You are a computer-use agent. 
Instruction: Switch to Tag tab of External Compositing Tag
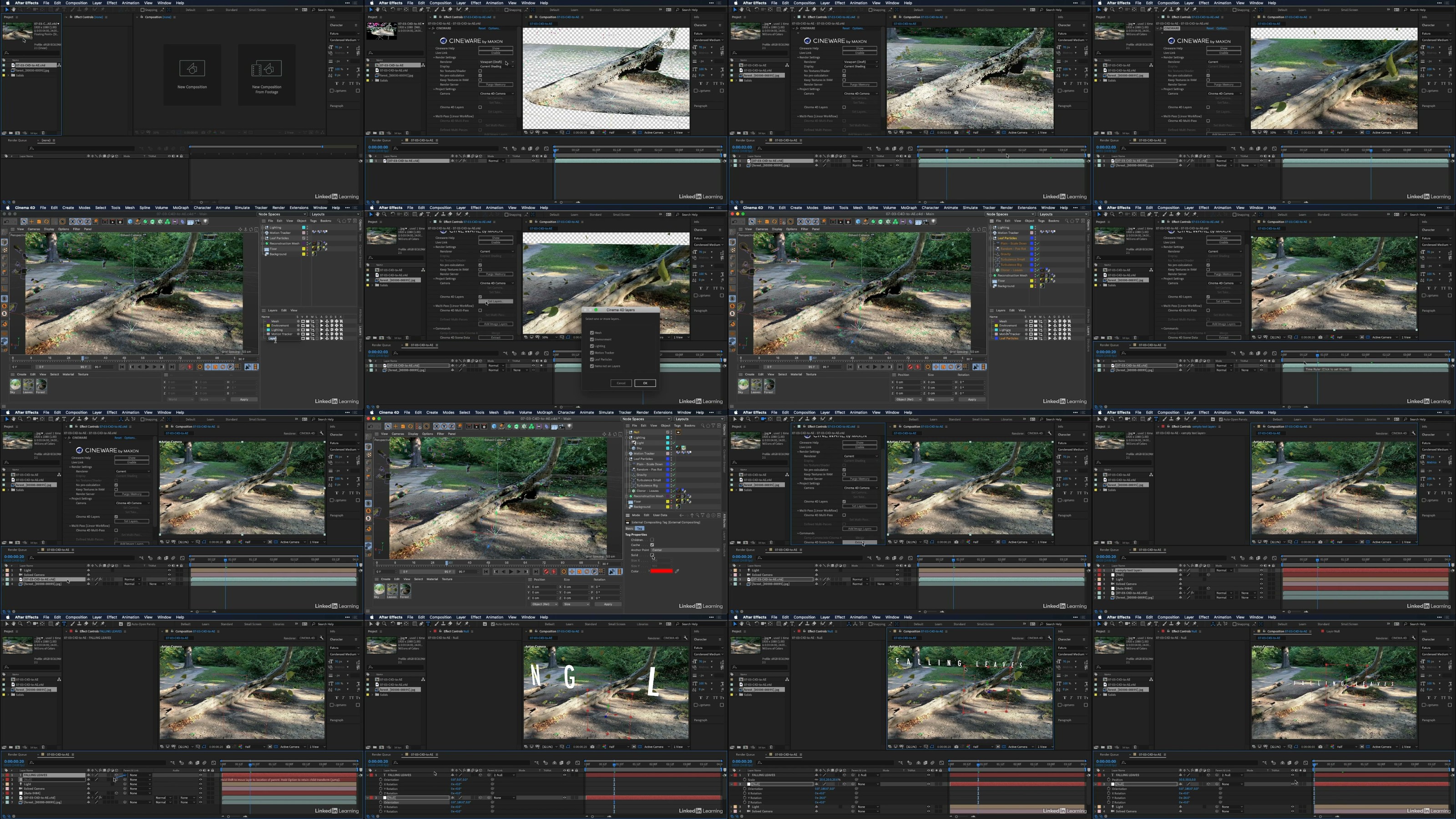pos(640,528)
